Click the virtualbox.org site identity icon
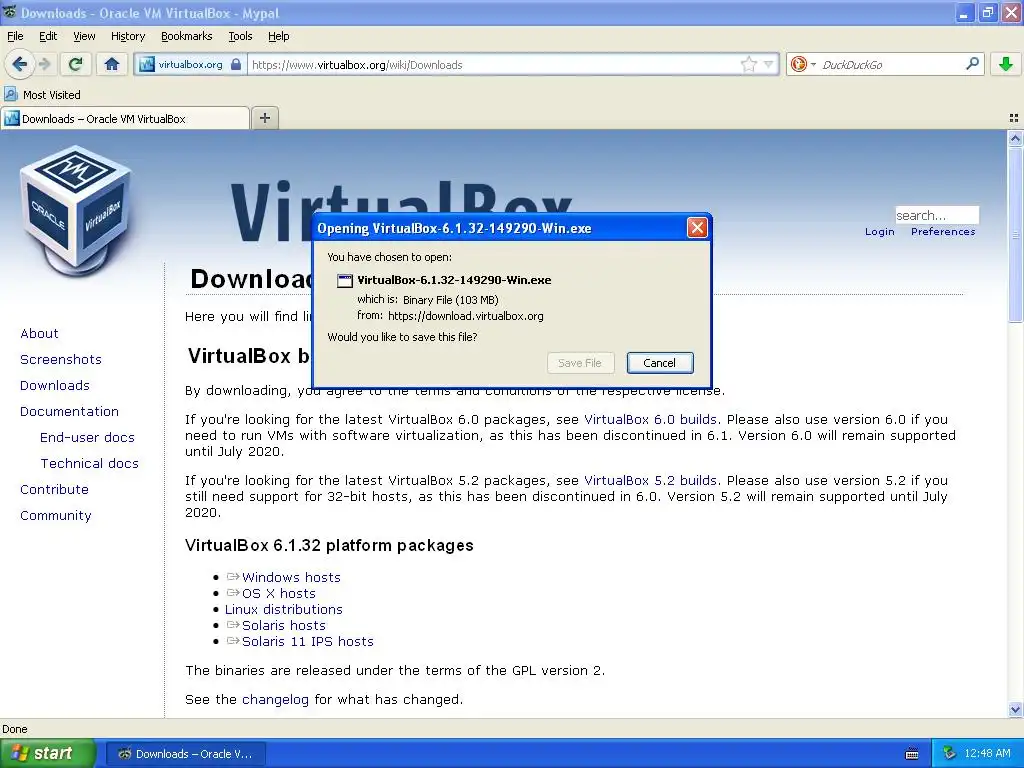1024x768 pixels. point(148,64)
